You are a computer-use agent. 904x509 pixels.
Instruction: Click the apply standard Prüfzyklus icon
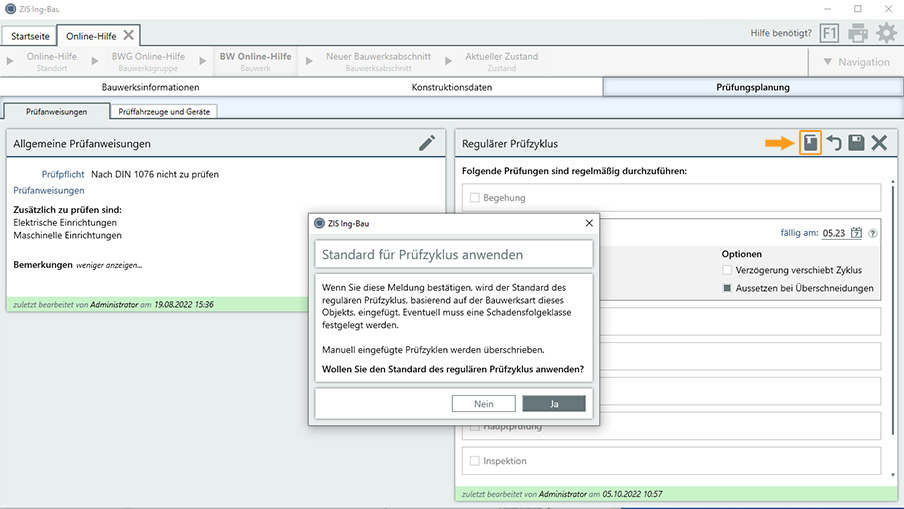[810, 143]
